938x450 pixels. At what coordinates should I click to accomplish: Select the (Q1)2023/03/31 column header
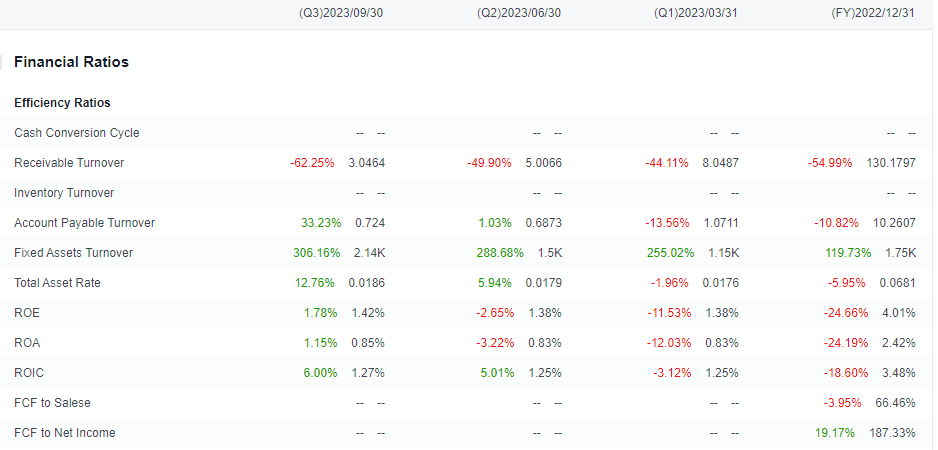click(695, 13)
